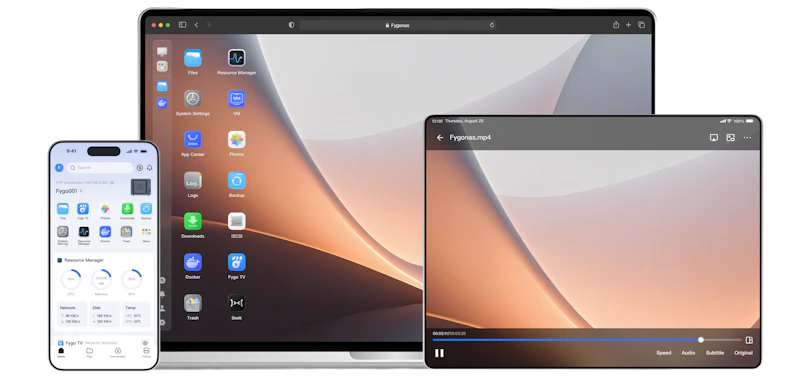Open the Files app on the laptop desktop
The height and width of the screenshot is (387, 800).
pyautogui.click(x=193, y=58)
